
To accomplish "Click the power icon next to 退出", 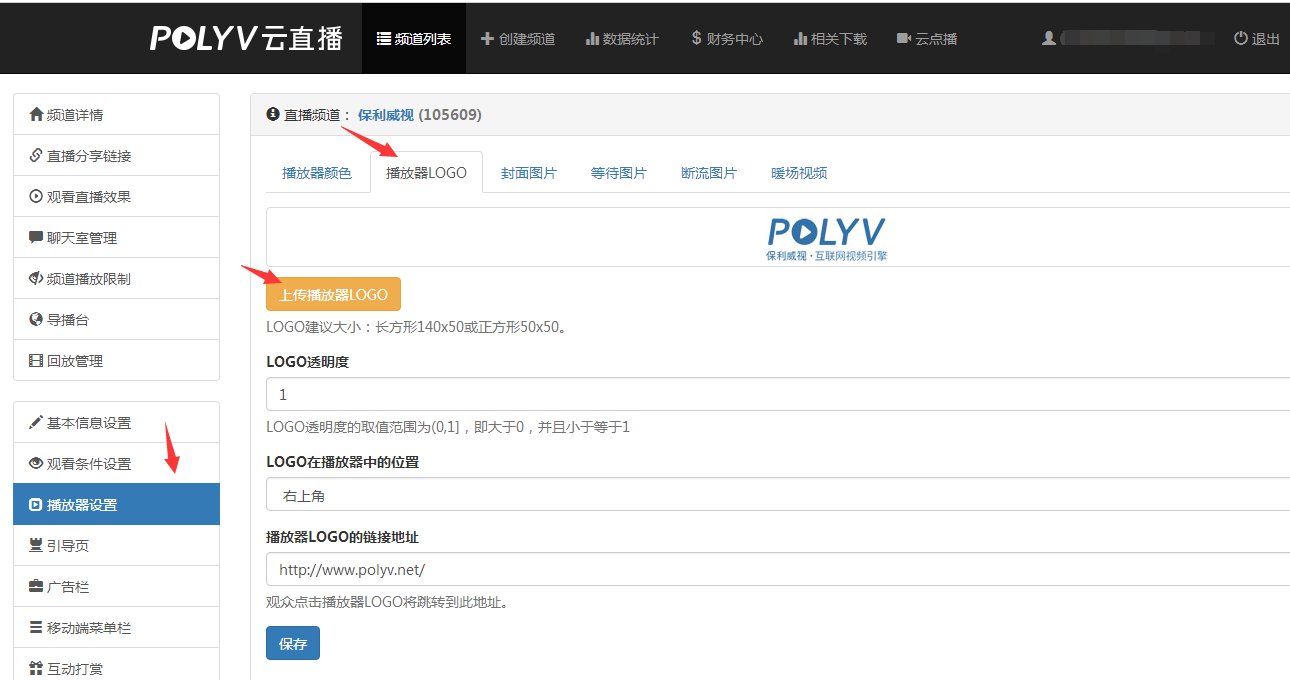I will [1241, 38].
